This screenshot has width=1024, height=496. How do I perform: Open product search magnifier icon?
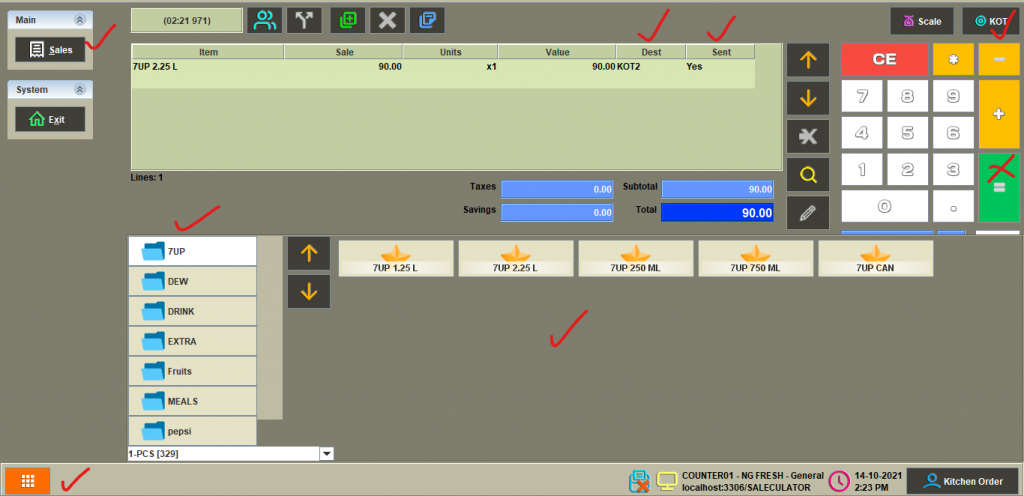[808, 174]
